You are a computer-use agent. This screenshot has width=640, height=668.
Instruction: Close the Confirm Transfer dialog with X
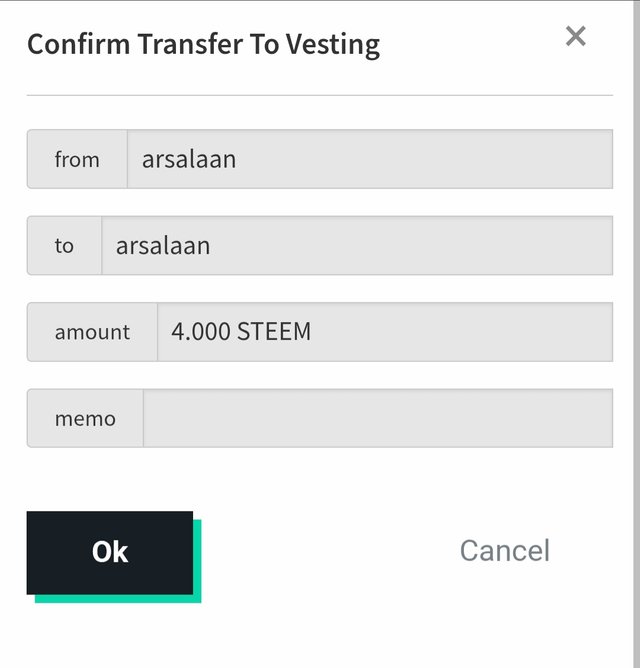576,36
